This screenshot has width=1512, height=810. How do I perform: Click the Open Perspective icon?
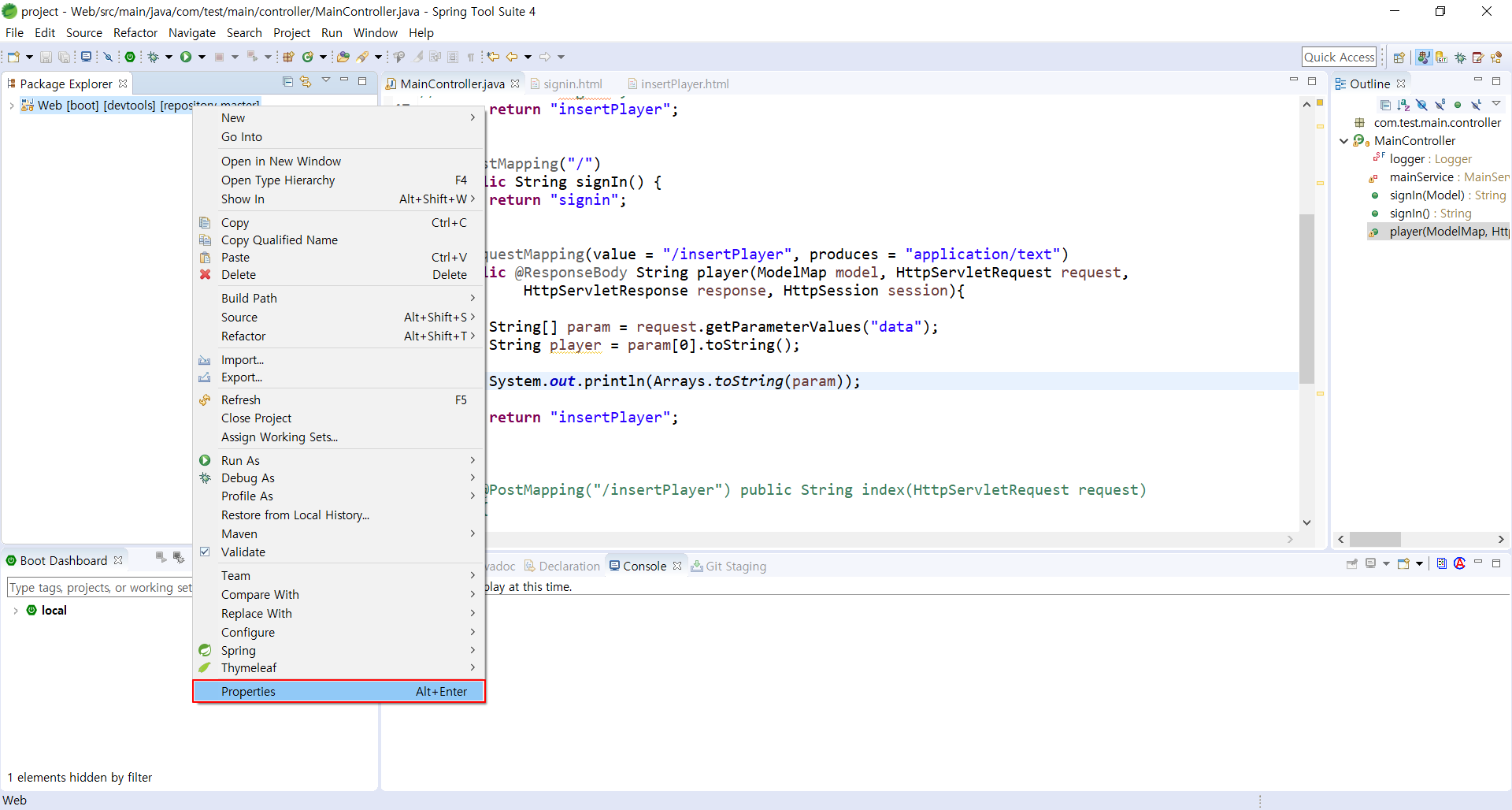1399,58
